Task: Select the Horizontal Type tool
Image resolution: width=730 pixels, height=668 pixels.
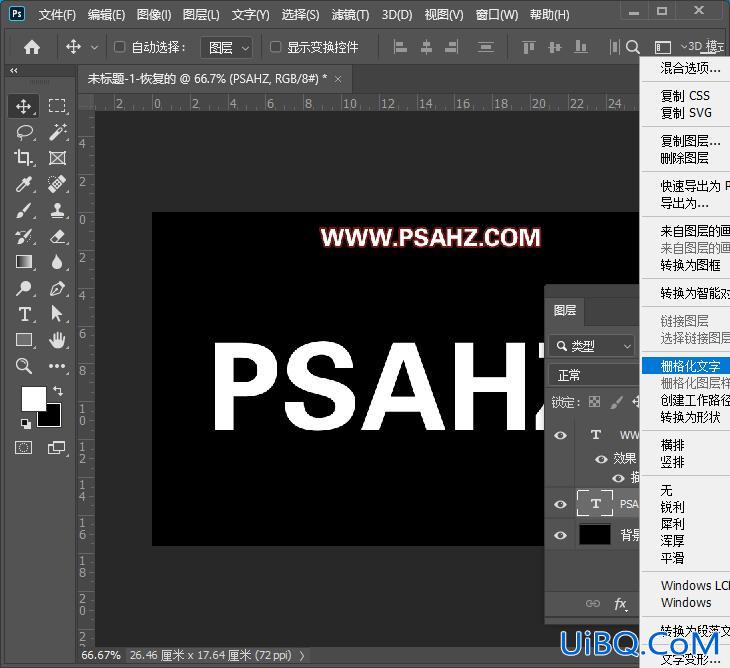Action: [x=24, y=314]
